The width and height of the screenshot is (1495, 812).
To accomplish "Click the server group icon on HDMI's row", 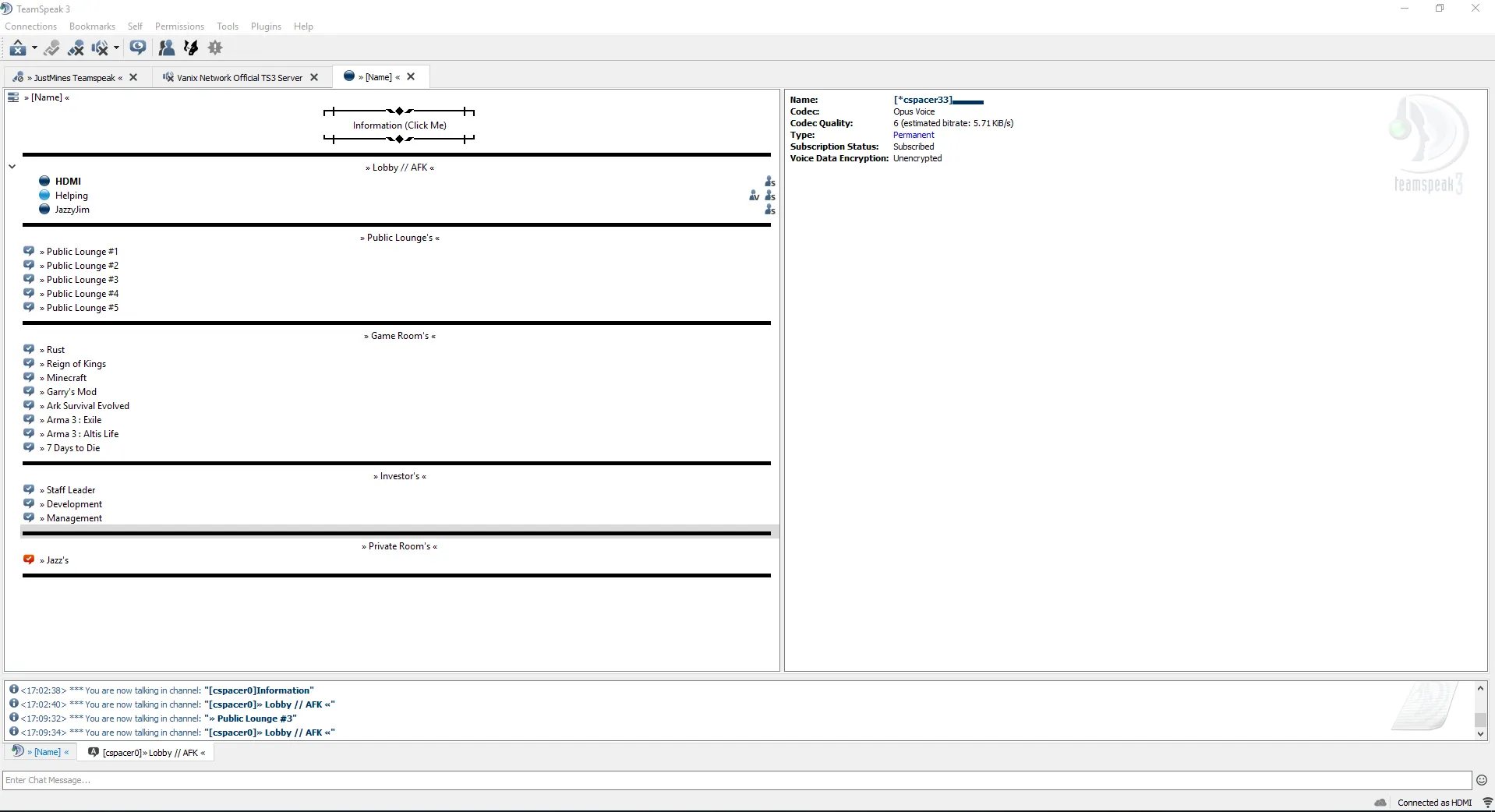I will pyautogui.click(x=769, y=182).
